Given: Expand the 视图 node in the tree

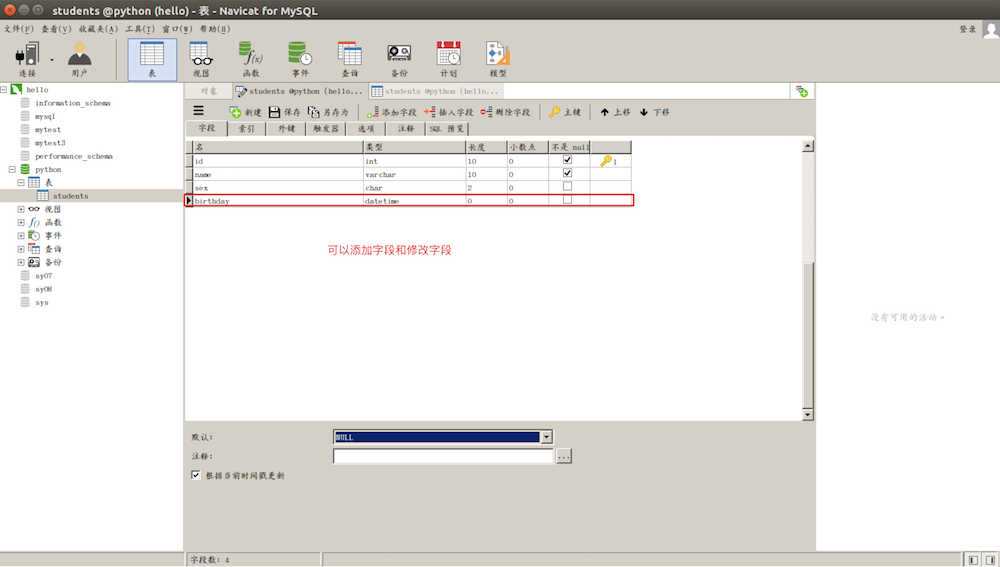Looking at the screenshot, I should [21, 209].
